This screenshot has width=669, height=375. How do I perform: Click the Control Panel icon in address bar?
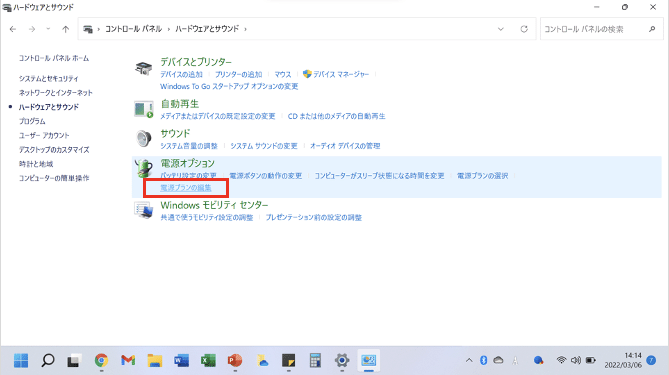point(88,29)
